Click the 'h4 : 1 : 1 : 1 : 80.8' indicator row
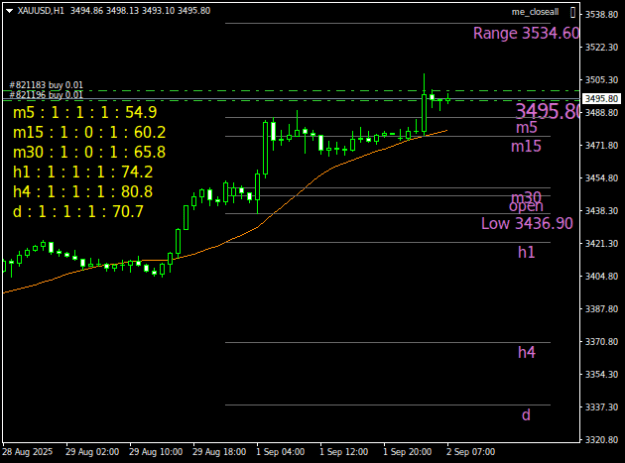 coord(83,192)
